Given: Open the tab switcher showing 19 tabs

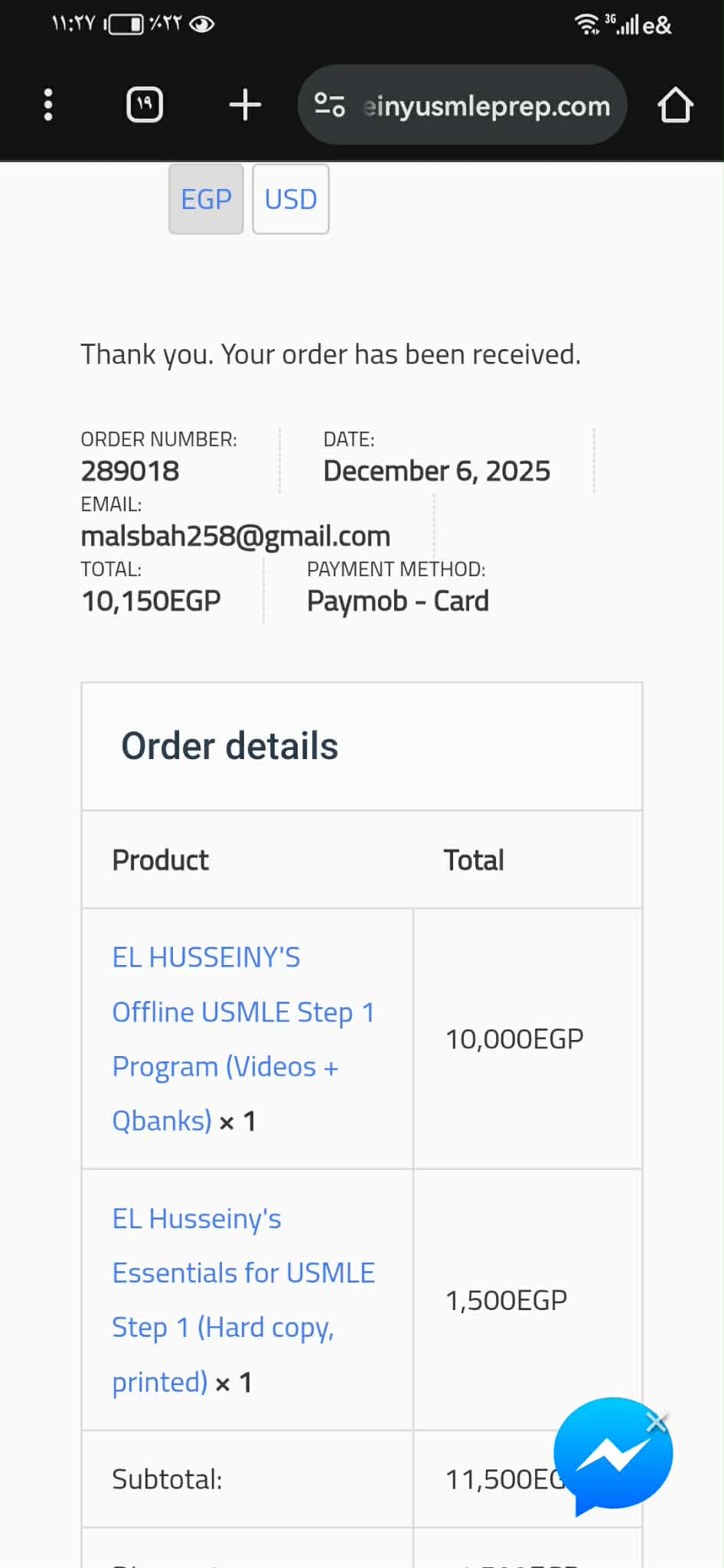Looking at the screenshot, I should 145,105.
